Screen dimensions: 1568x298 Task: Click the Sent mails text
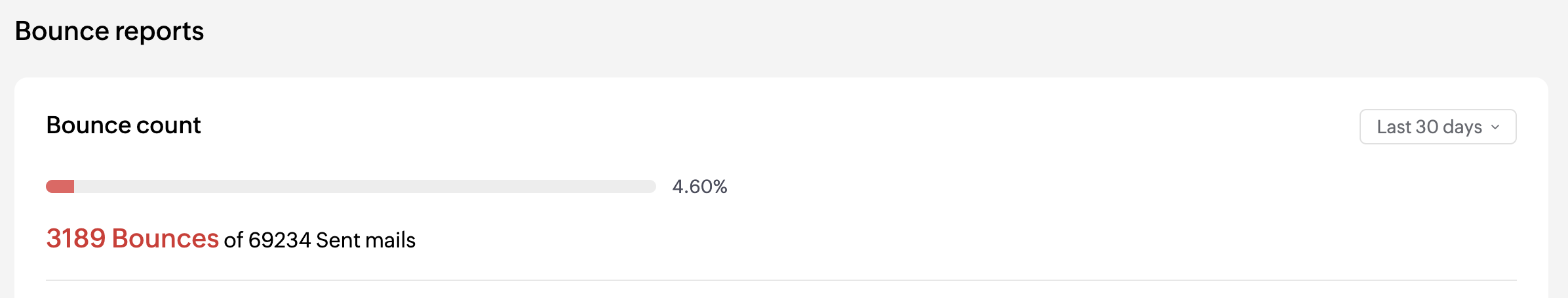[x=366, y=240]
